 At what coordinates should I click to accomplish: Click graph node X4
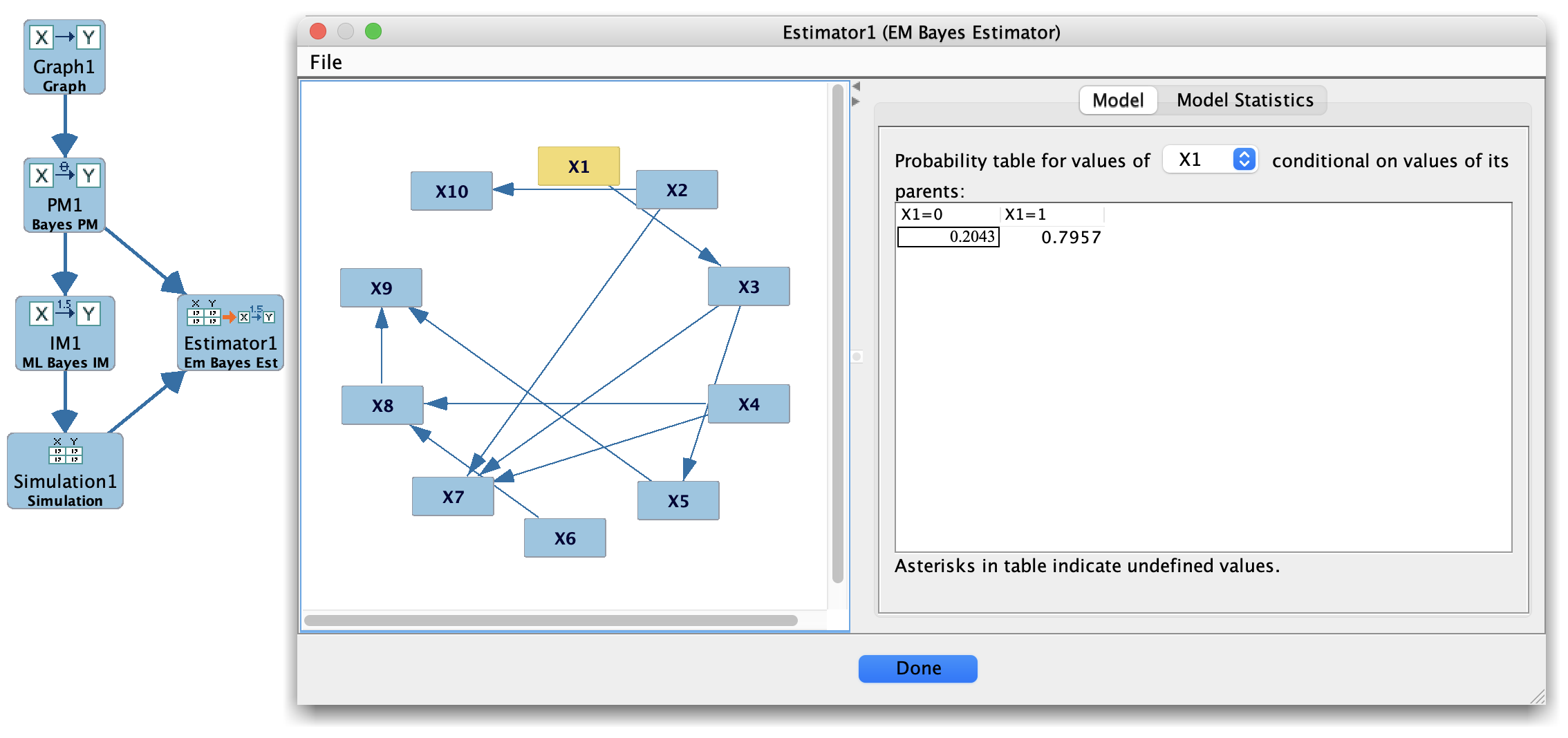pyautogui.click(x=749, y=404)
